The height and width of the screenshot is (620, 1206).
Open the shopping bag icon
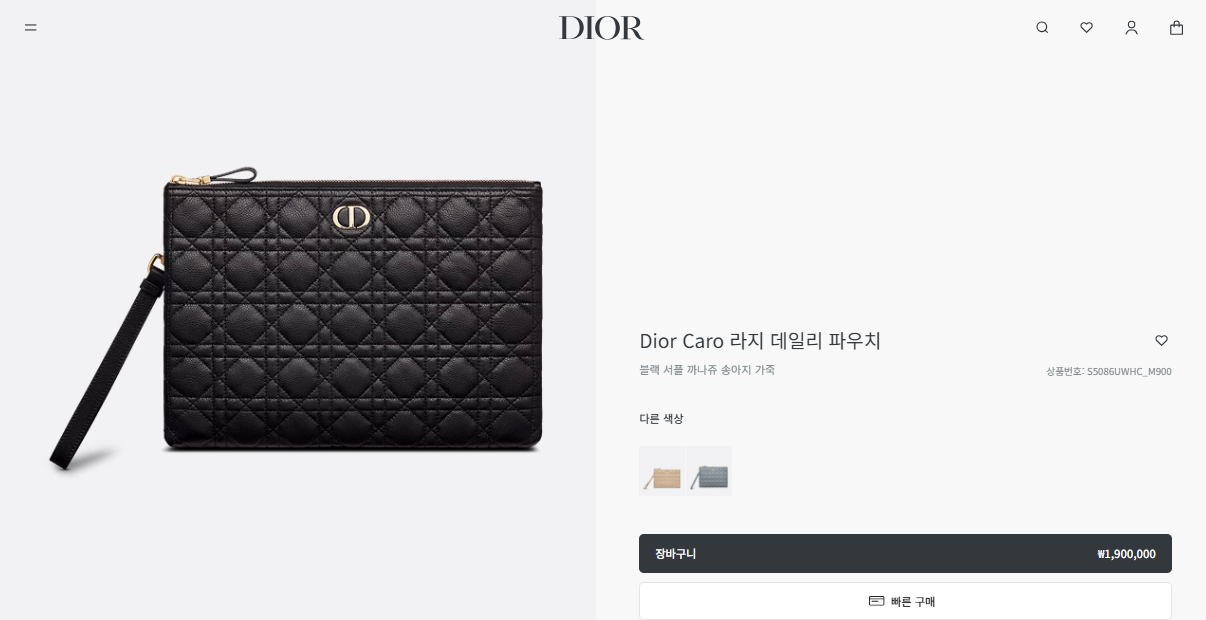coord(1176,28)
